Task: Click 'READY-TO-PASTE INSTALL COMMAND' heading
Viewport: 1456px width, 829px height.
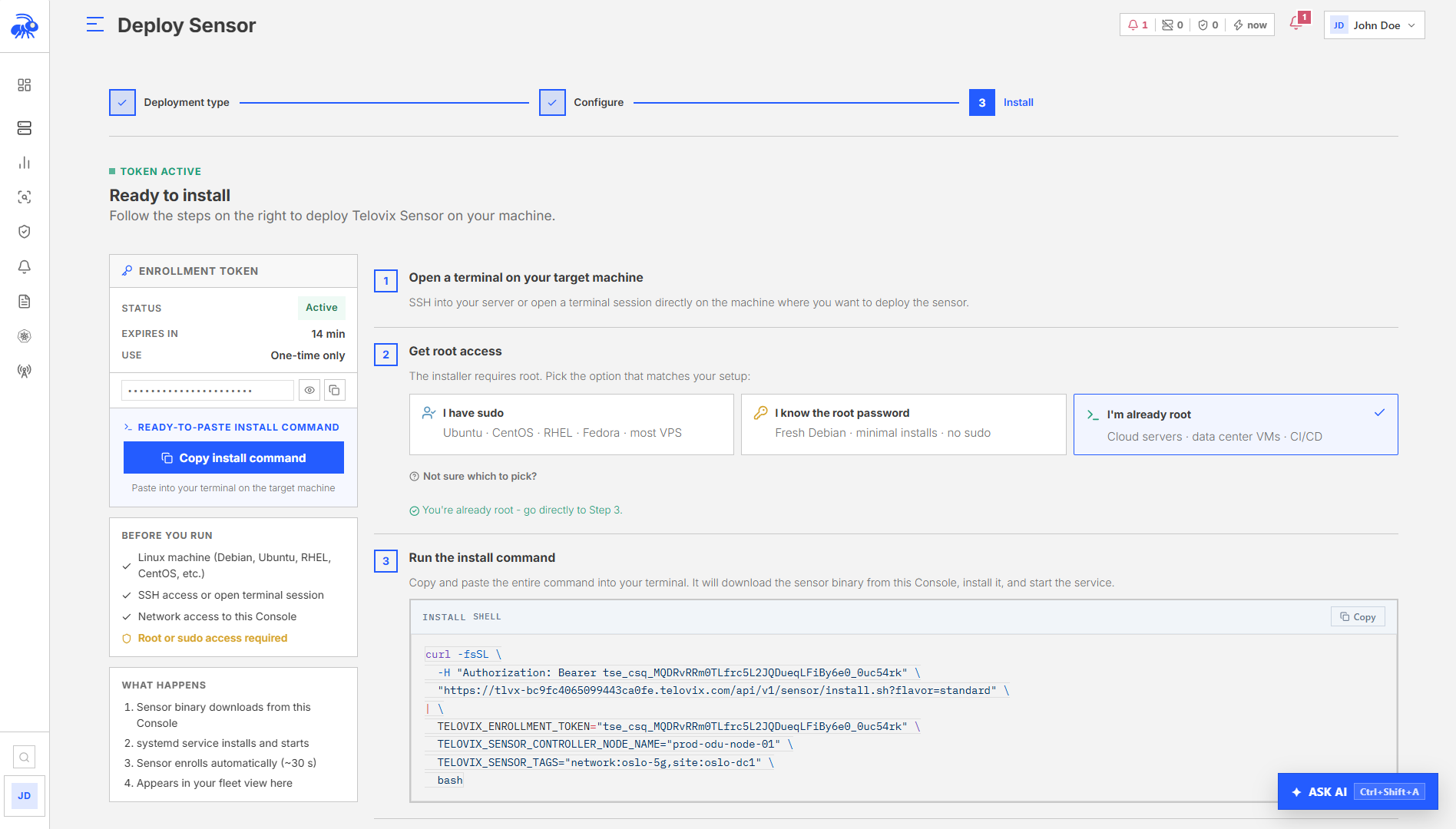Action: click(x=238, y=428)
